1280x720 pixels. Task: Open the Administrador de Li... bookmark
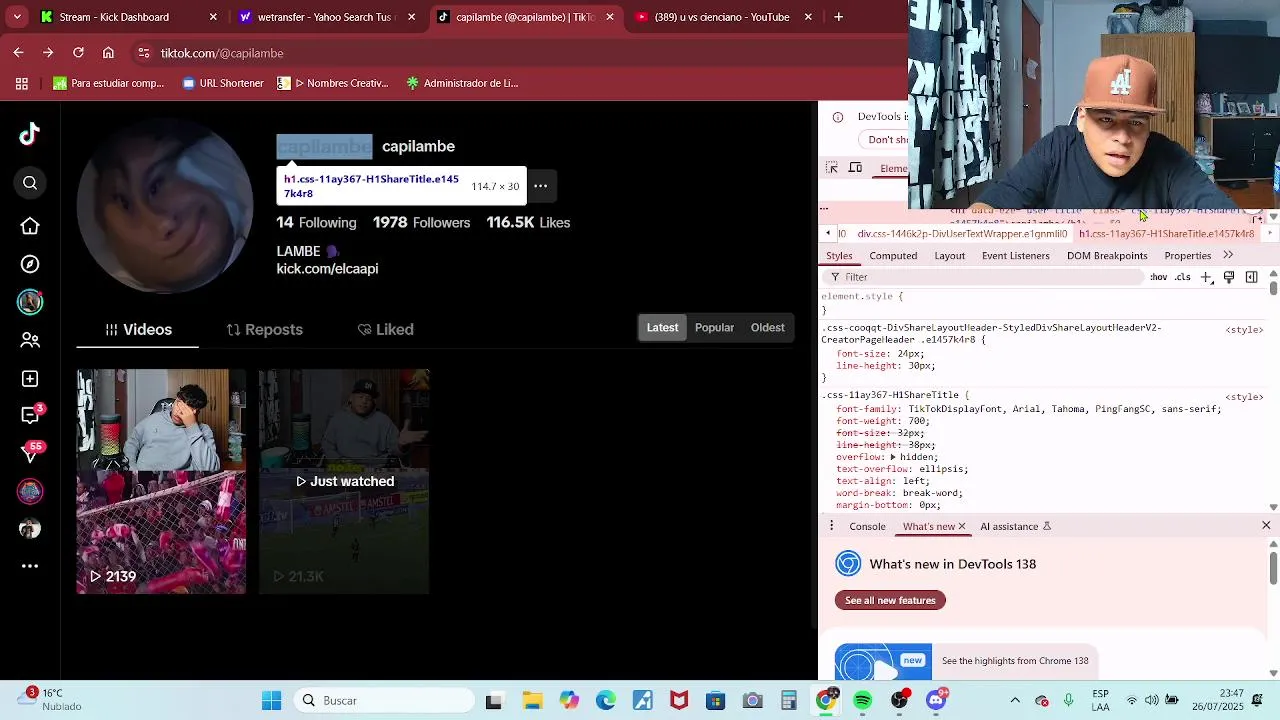(462, 83)
